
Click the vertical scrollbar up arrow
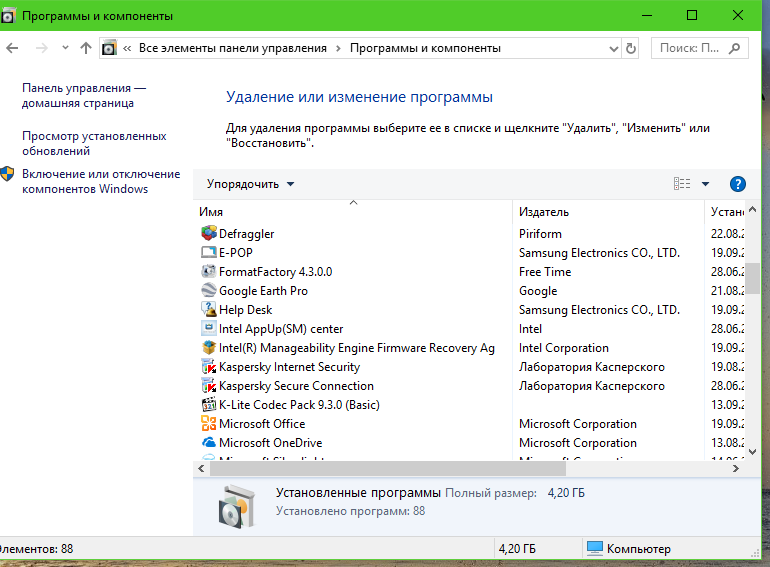click(x=752, y=210)
